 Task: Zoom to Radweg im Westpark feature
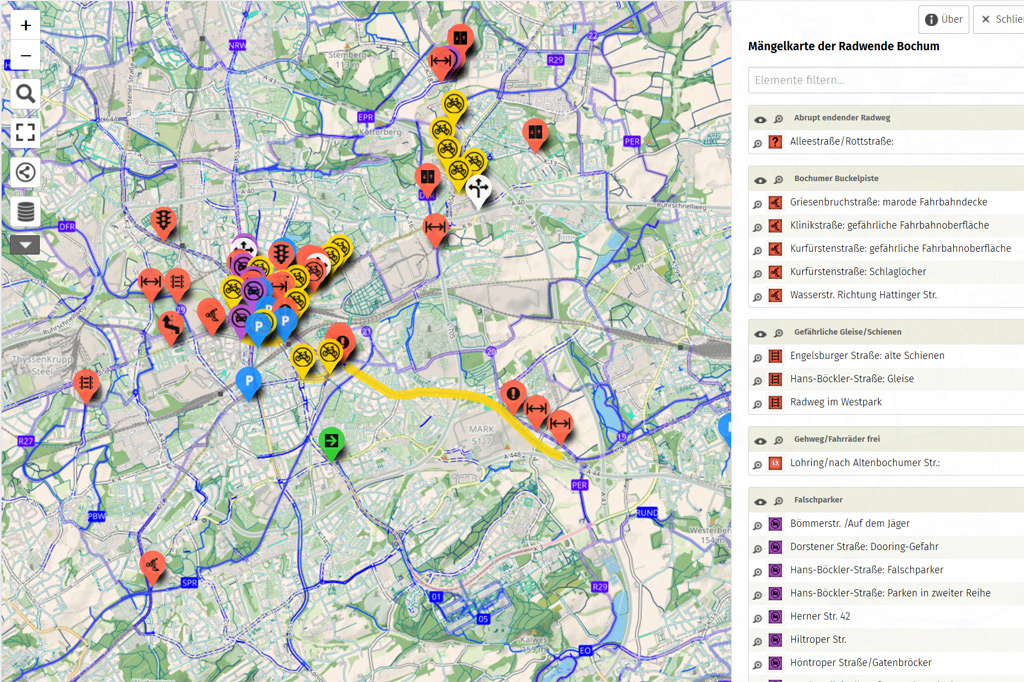tap(758, 404)
